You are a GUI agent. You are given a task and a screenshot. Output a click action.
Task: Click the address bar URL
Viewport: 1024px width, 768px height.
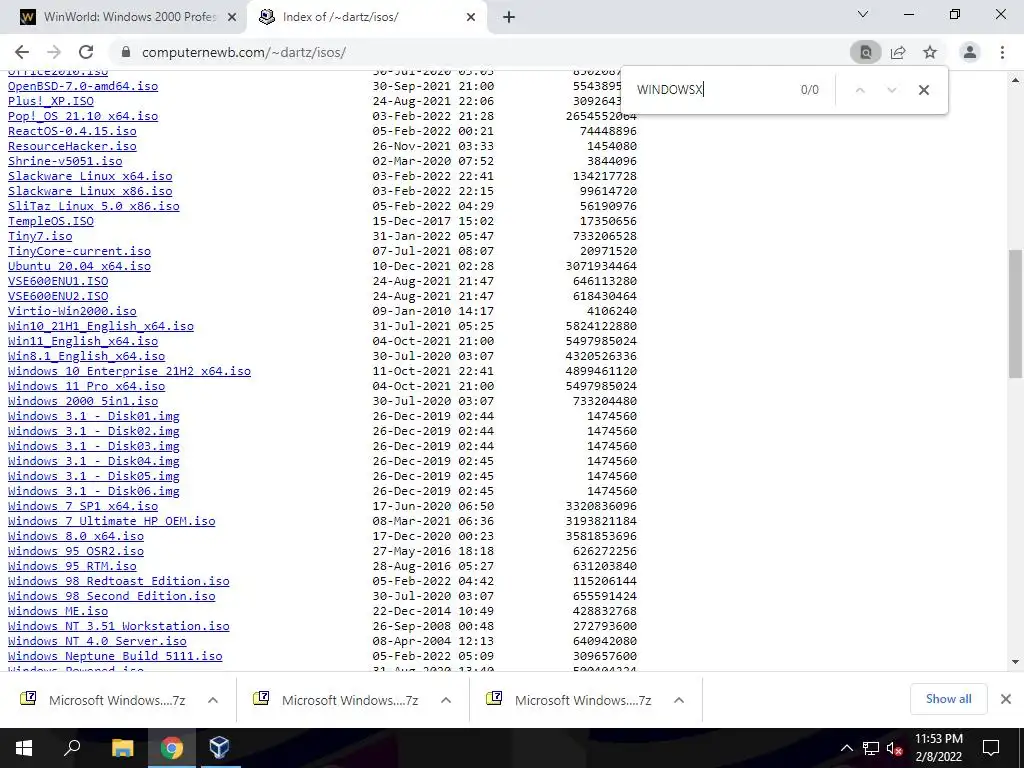(244, 52)
